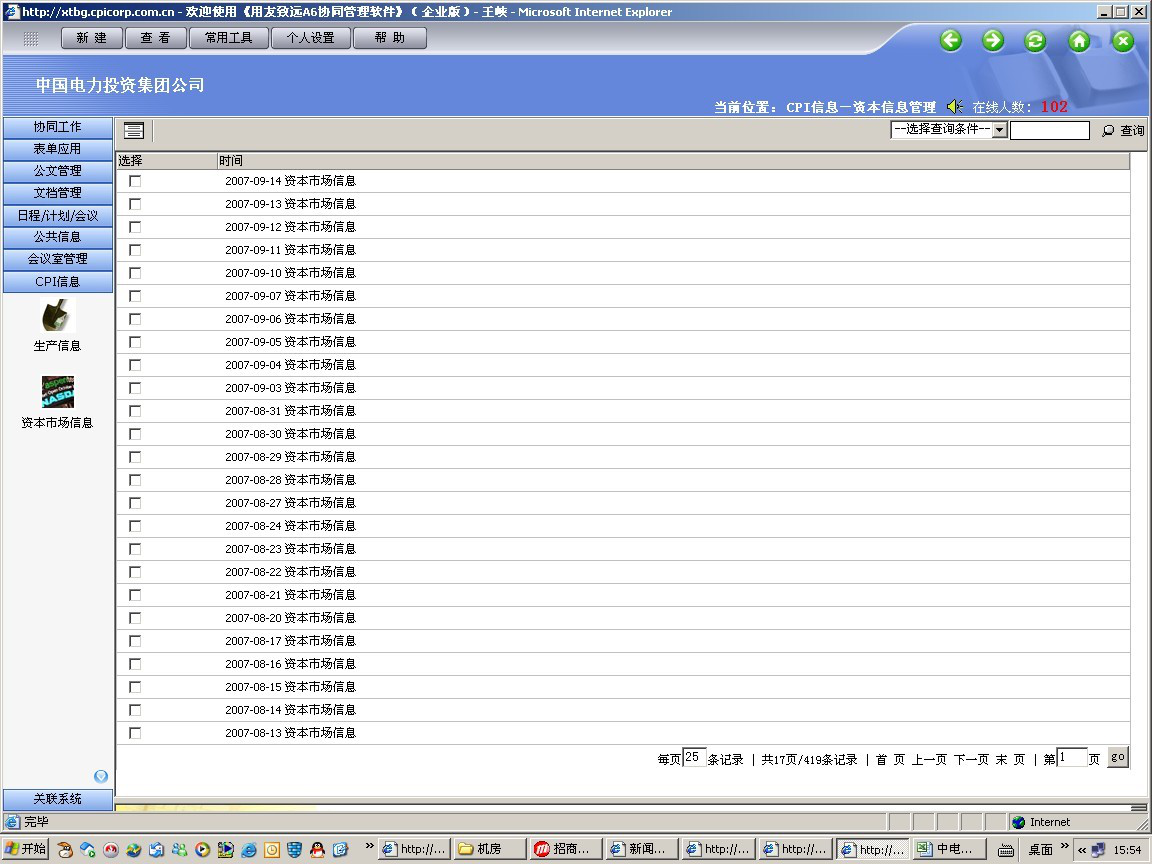Tick the checkbox beside 2007-08-31 record
The height and width of the screenshot is (864, 1152).
pyautogui.click(x=135, y=411)
